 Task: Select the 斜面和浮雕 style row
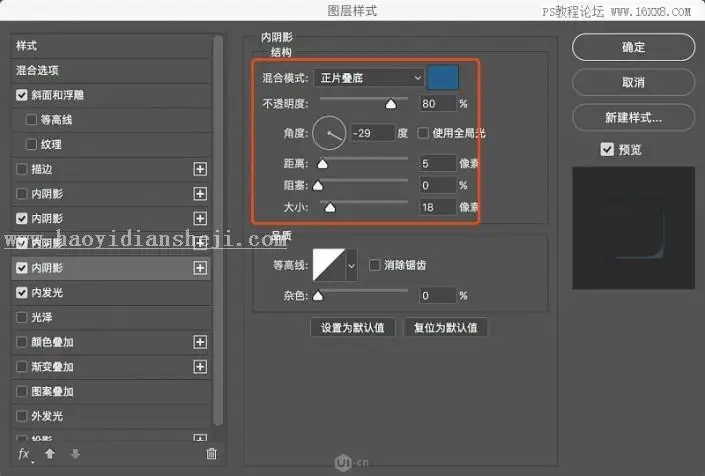(x=111, y=95)
